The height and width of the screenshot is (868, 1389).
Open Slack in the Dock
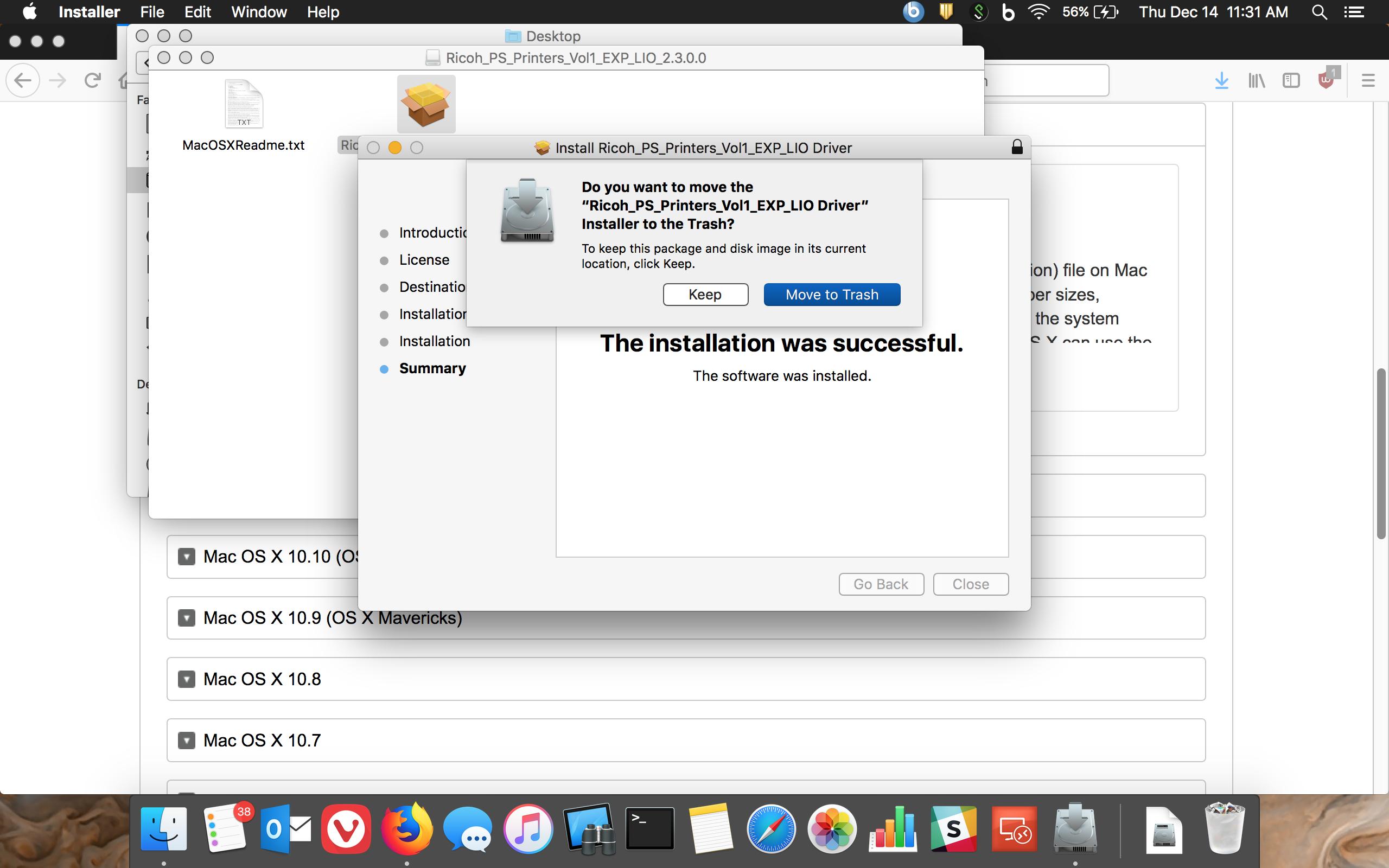click(x=953, y=829)
